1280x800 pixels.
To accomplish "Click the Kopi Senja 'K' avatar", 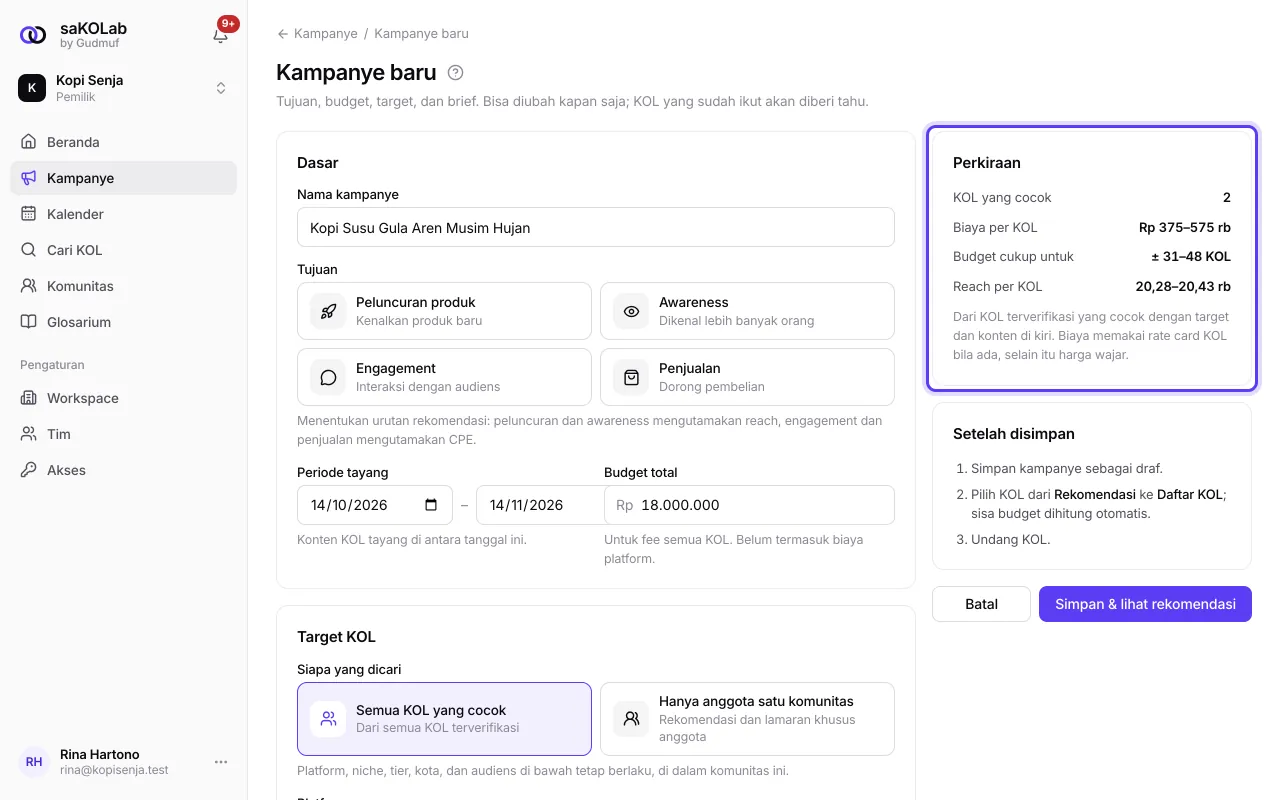I will 32,88.
